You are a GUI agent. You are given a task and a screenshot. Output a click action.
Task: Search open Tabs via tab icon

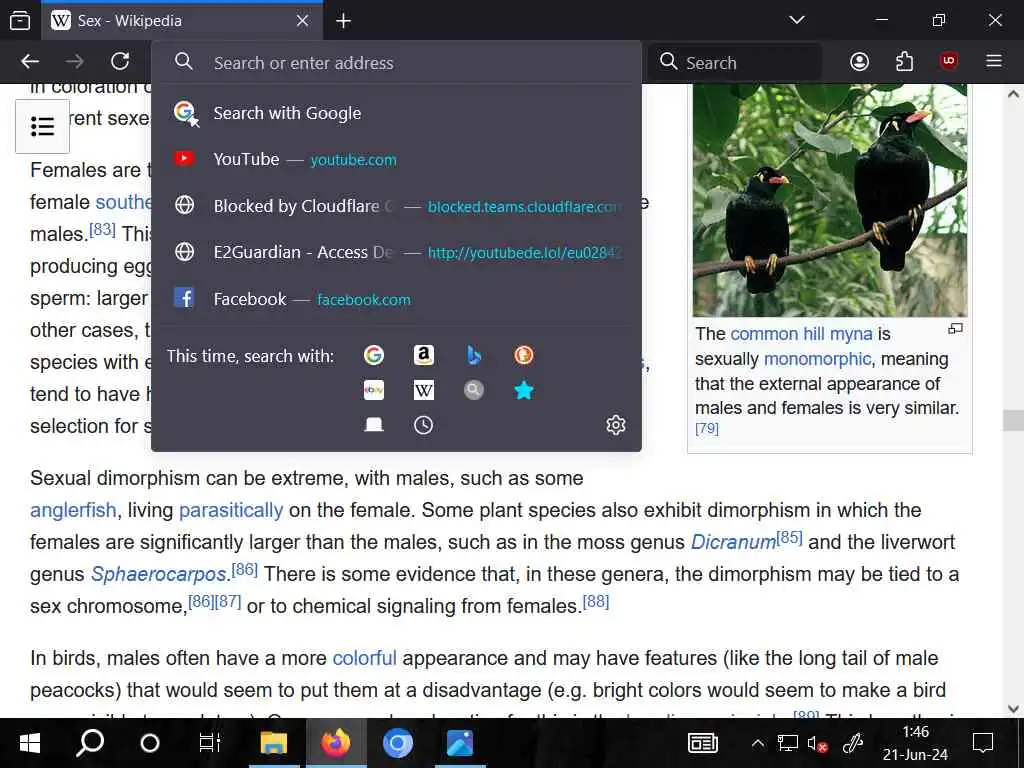tap(374, 425)
